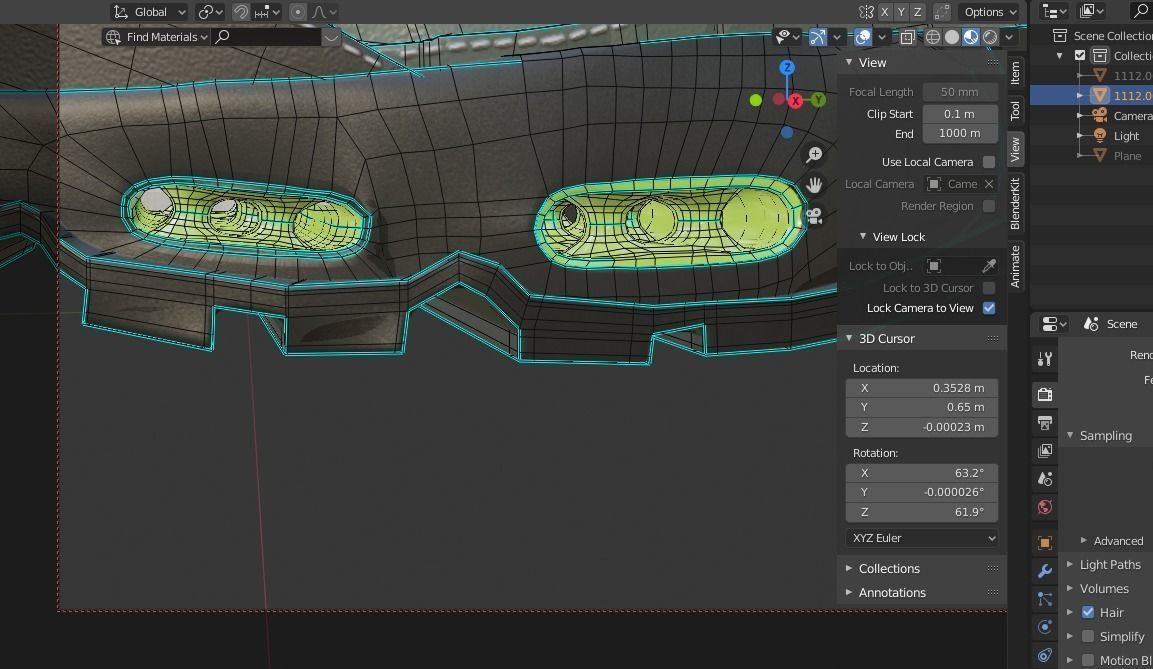Switch to rendered shading mode

click(x=990, y=37)
